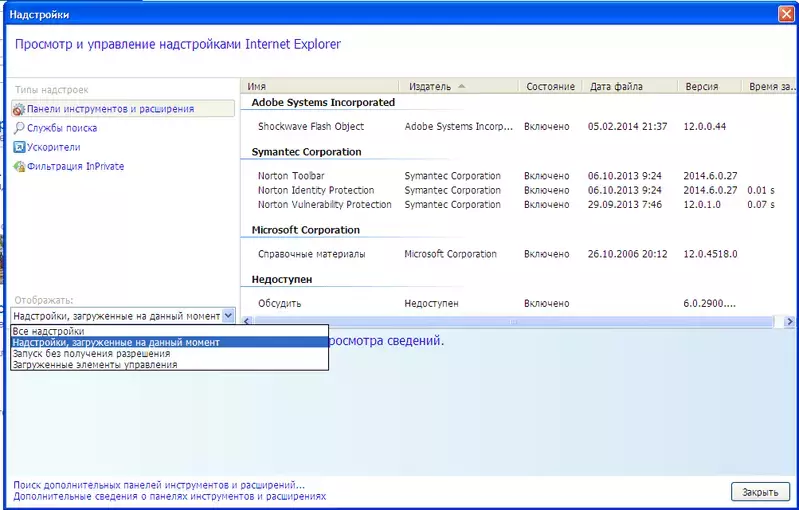Click the search services magnifier icon
Image resolution: width=799 pixels, height=510 pixels.
point(19,128)
